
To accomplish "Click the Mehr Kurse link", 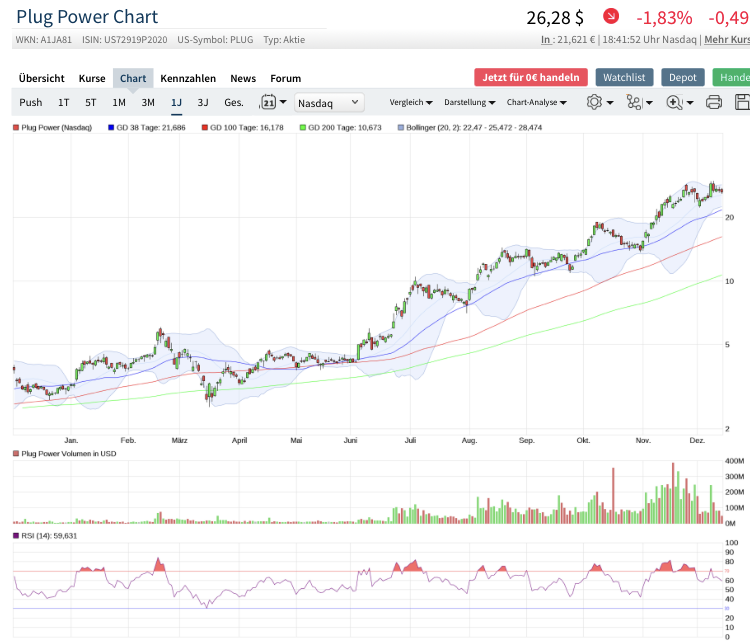I will [x=726, y=40].
